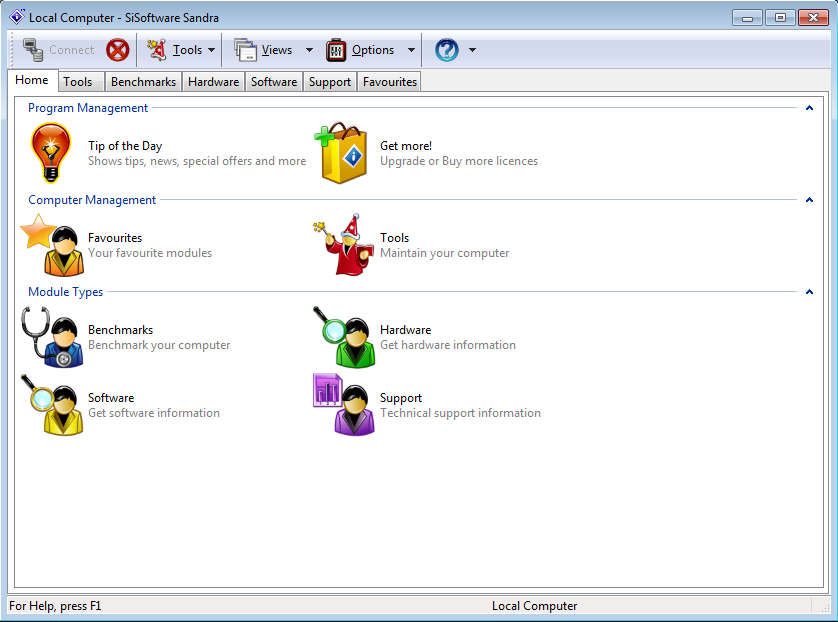
Task: Open the Benchmarks tab
Action: 143,82
